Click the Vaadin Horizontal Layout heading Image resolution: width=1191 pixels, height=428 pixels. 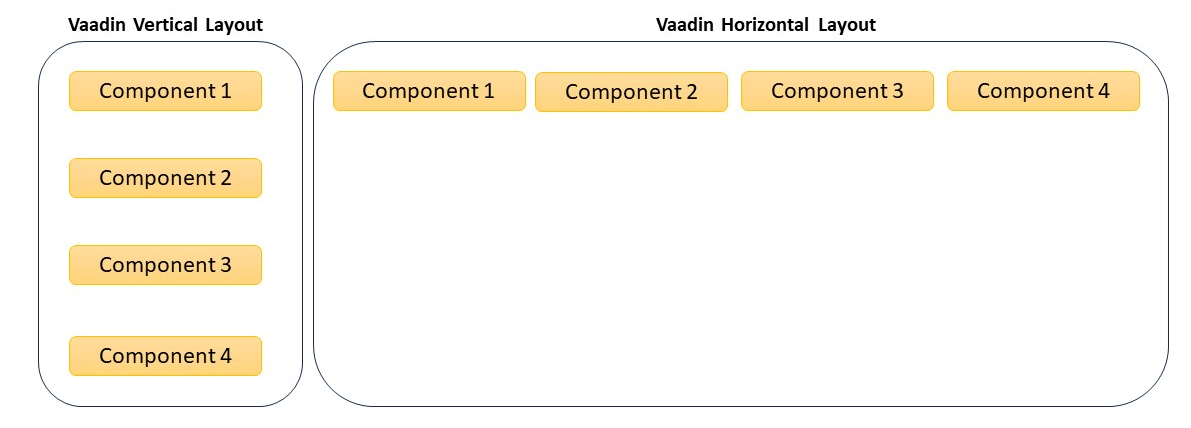(766, 25)
